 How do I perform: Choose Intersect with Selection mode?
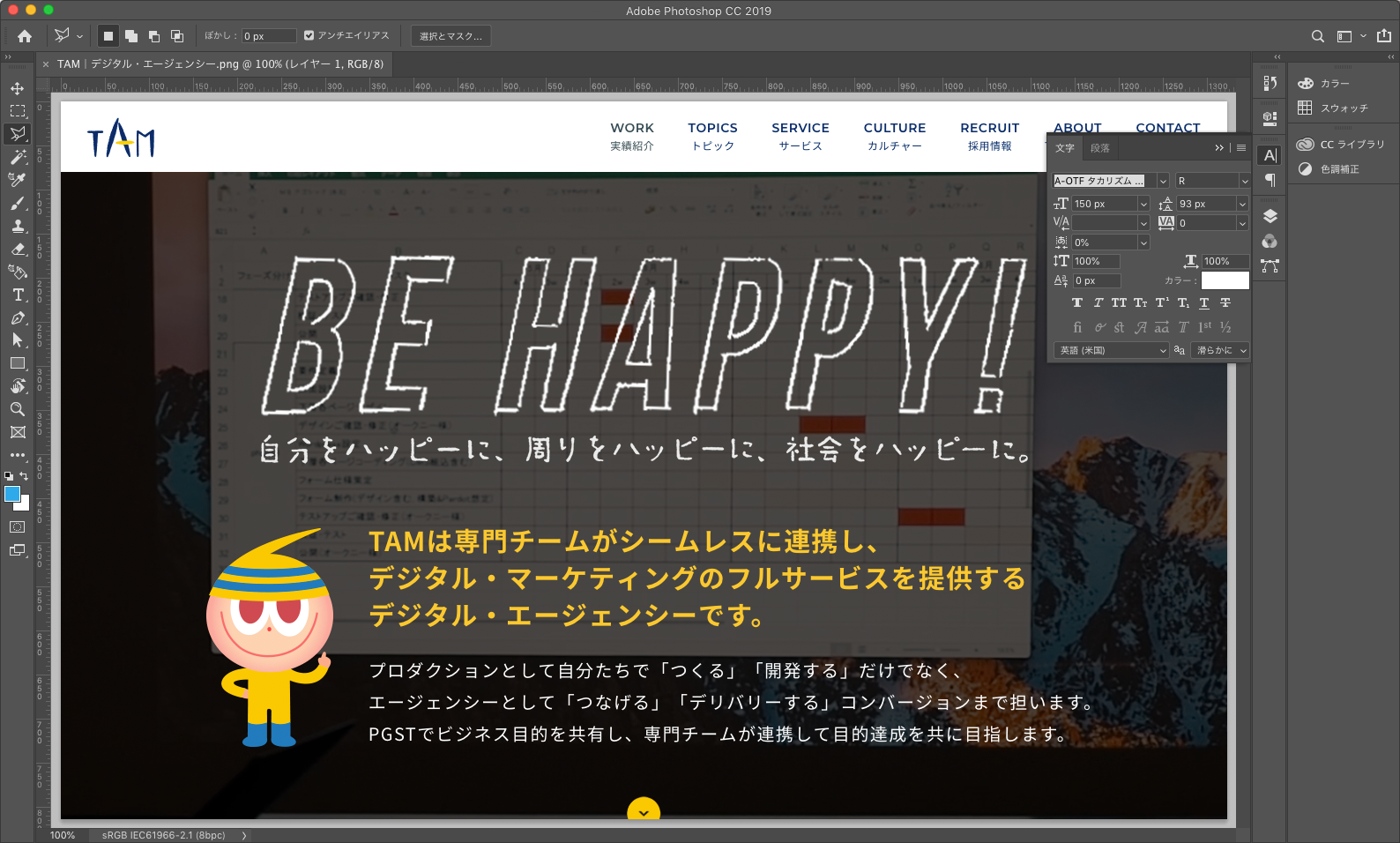tap(177, 36)
